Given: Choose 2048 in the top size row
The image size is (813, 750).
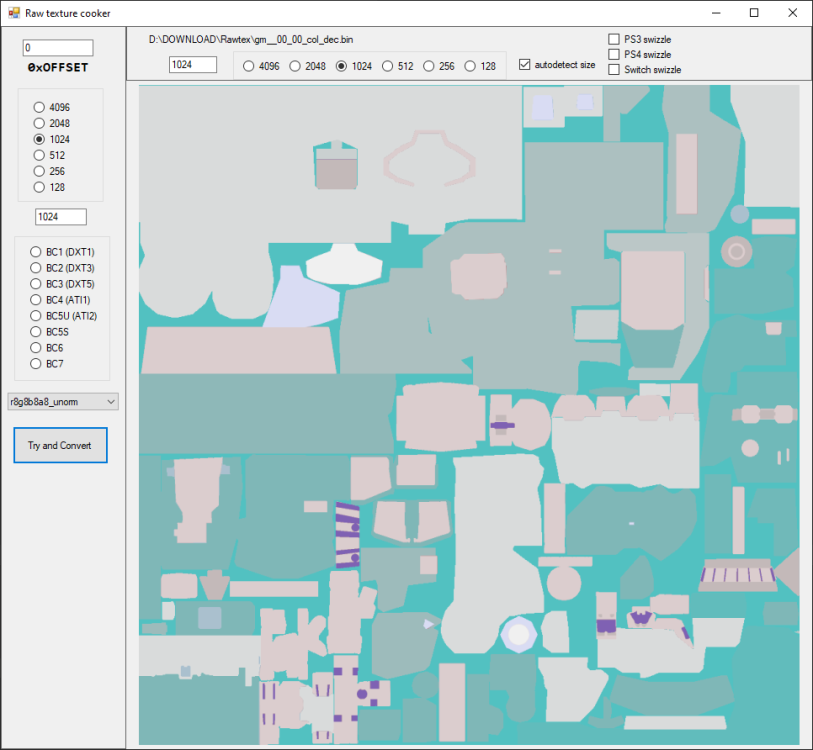Looking at the screenshot, I should pos(295,66).
